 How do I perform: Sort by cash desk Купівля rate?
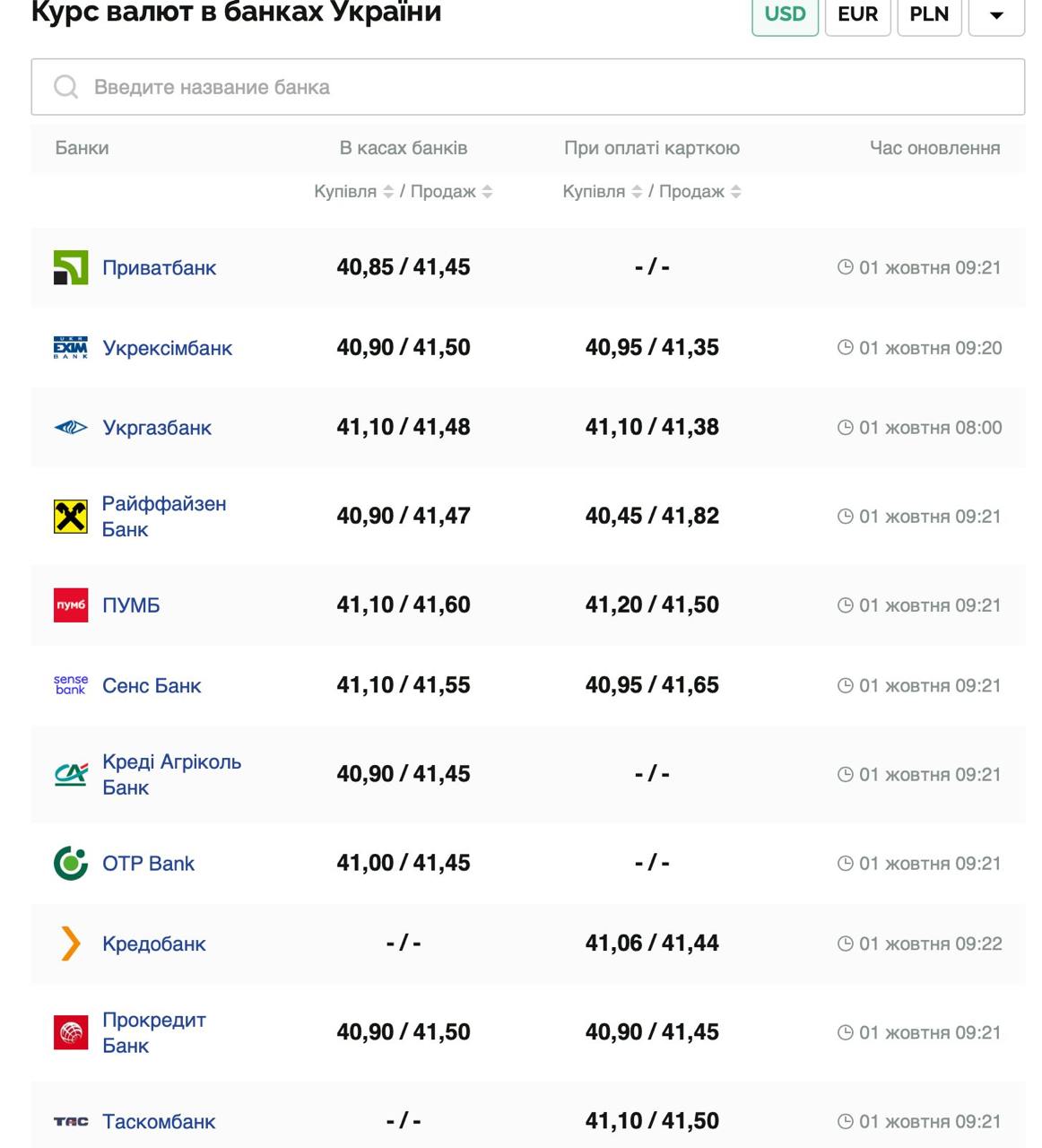[388, 192]
